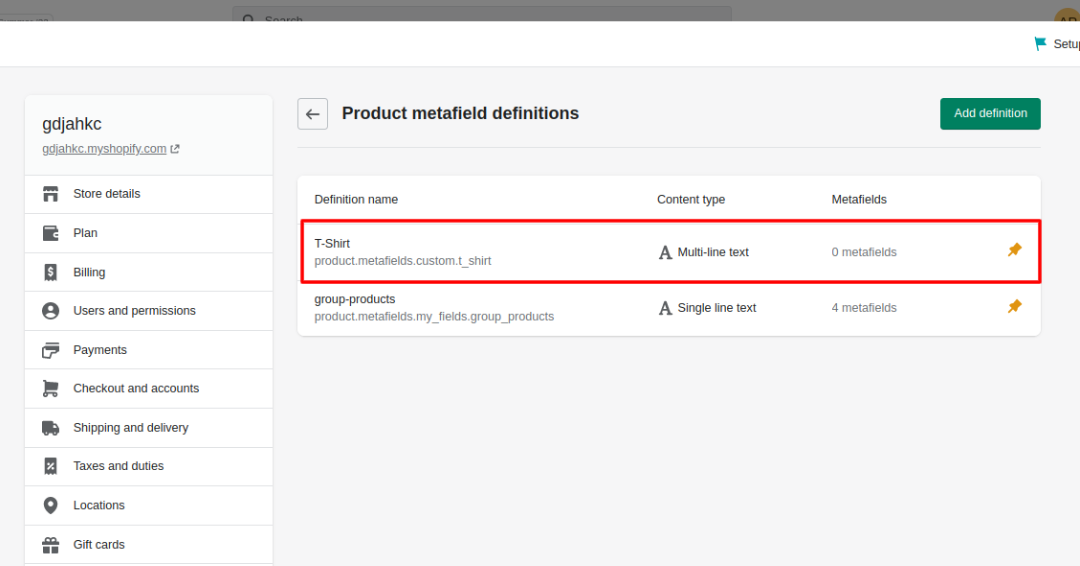1080x566 pixels.
Task: Click the 4 metafields count
Action: (x=864, y=308)
